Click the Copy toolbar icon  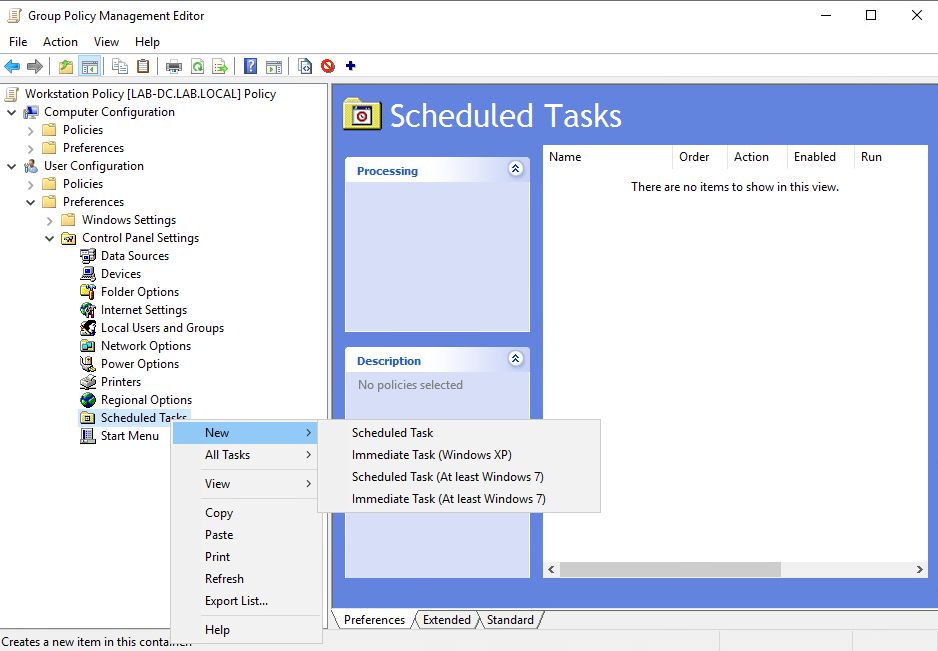121,66
